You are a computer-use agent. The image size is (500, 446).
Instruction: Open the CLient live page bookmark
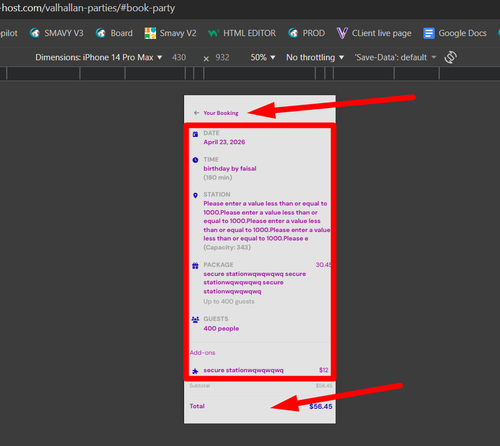374,33
